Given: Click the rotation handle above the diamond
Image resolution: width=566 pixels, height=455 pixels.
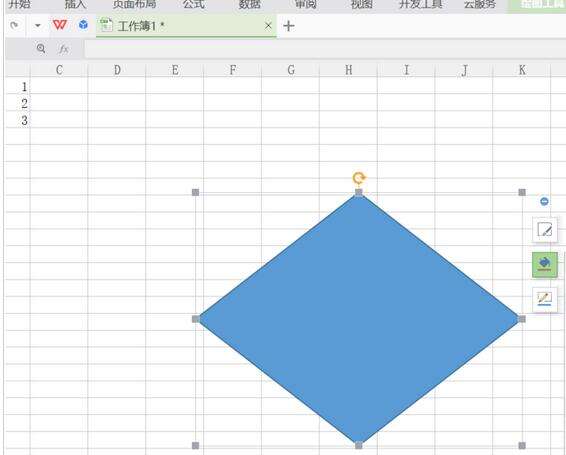Looking at the screenshot, I should (x=359, y=178).
